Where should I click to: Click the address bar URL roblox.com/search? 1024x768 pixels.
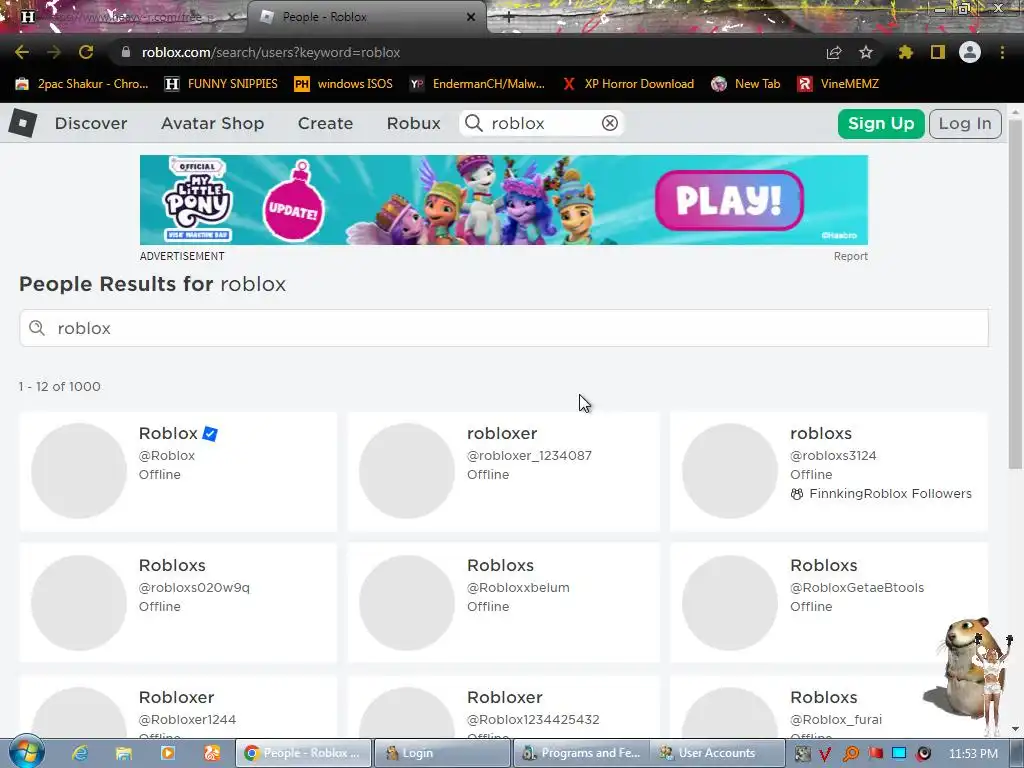(x=270, y=52)
